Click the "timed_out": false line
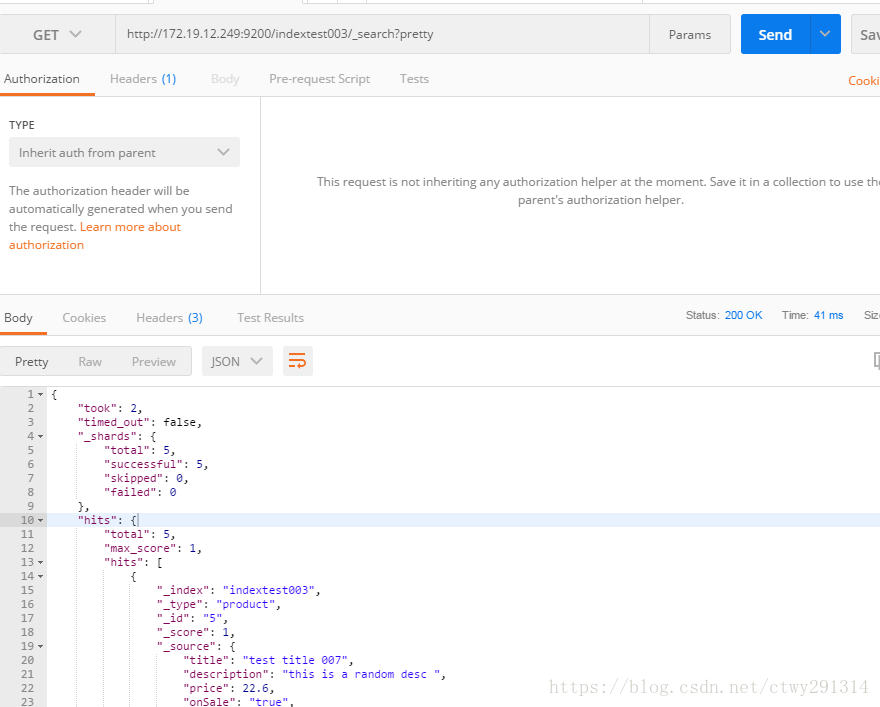 [x=140, y=423]
